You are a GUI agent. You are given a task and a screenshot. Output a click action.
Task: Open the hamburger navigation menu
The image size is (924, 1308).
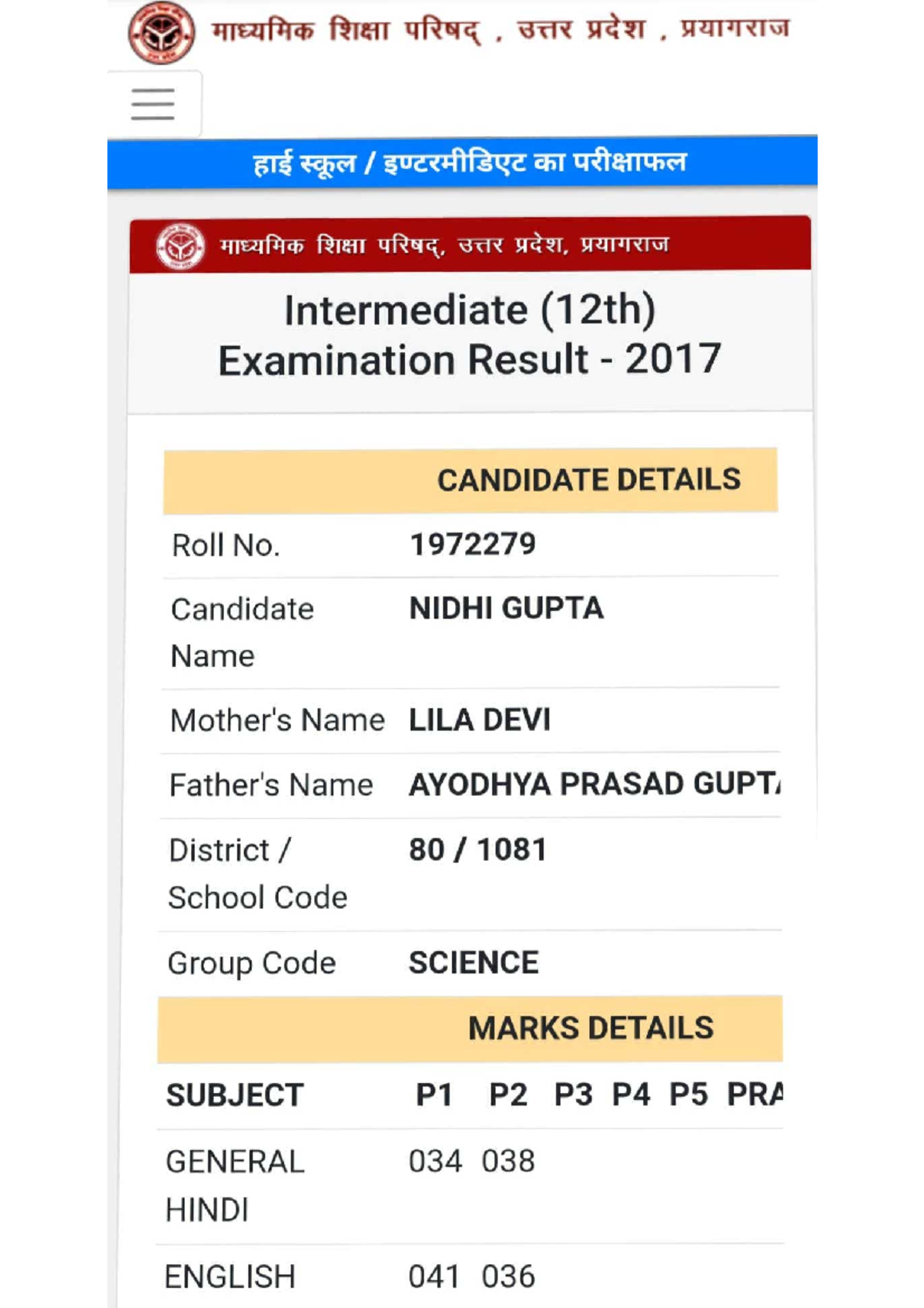[x=153, y=104]
